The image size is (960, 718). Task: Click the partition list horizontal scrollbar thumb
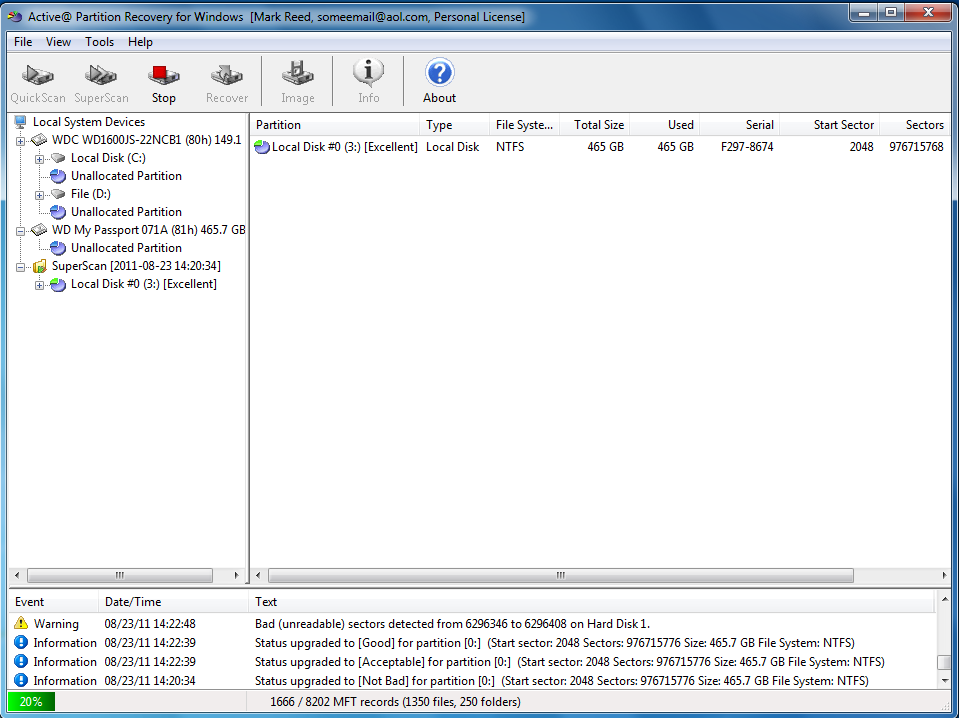[561, 575]
